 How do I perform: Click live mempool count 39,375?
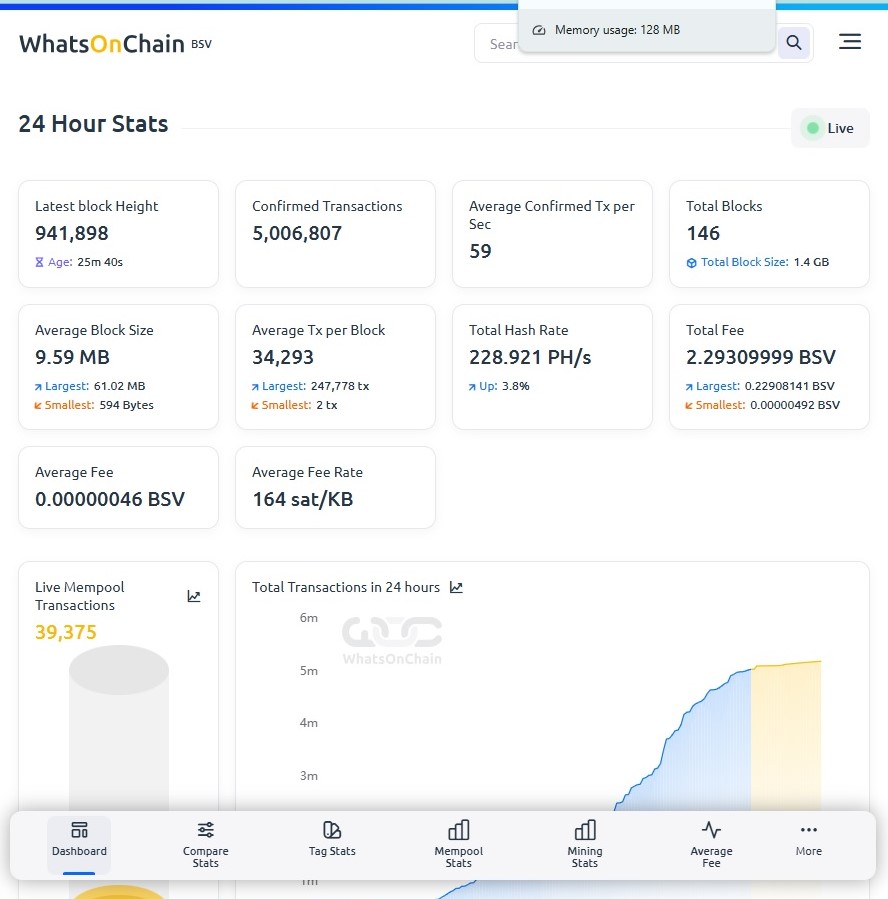point(66,632)
